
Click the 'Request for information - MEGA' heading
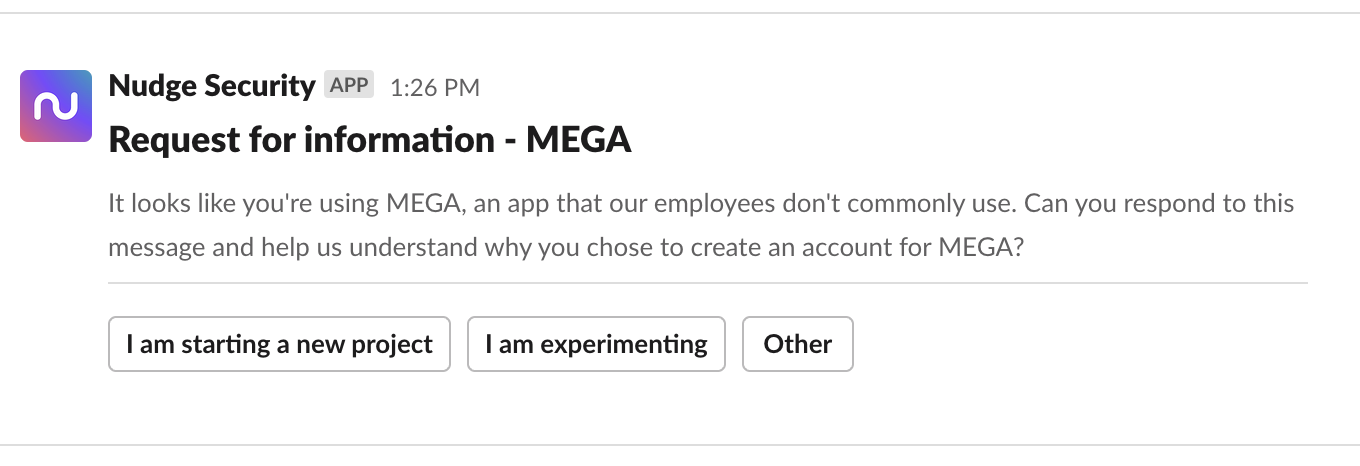[x=369, y=140]
